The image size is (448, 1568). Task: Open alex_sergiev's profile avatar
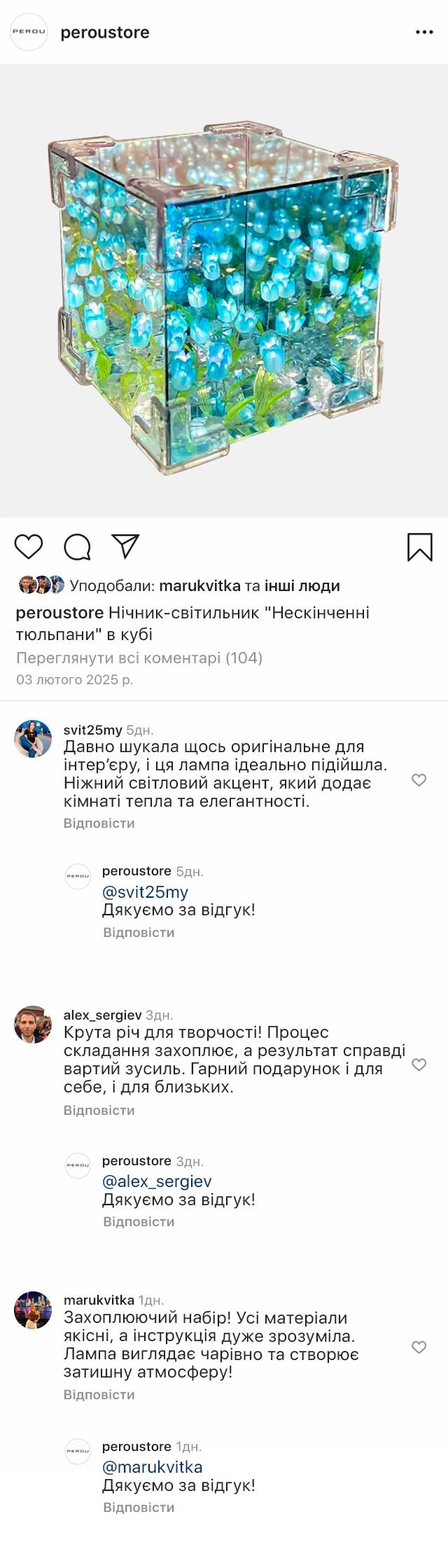pyautogui.click(x=33, y=1024)
